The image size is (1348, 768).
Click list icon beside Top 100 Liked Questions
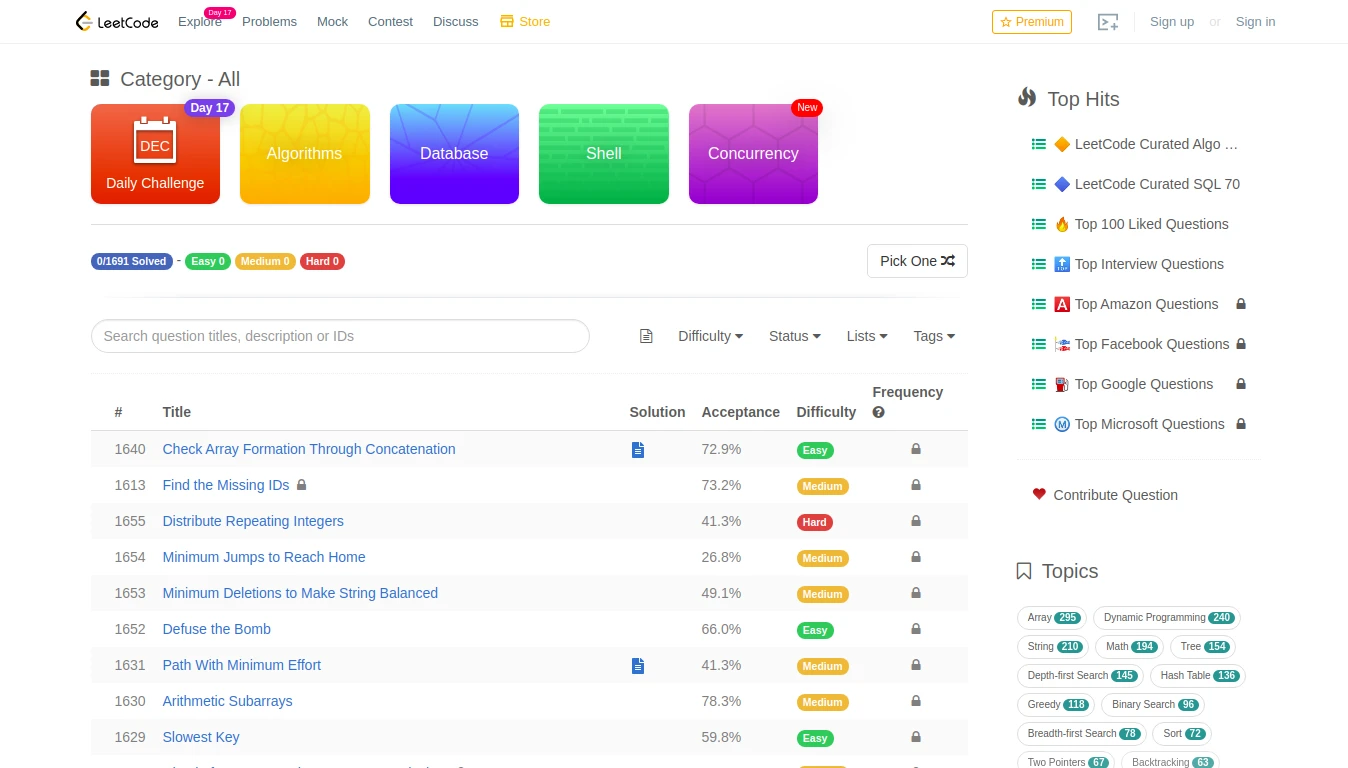tap(1039, 224)
